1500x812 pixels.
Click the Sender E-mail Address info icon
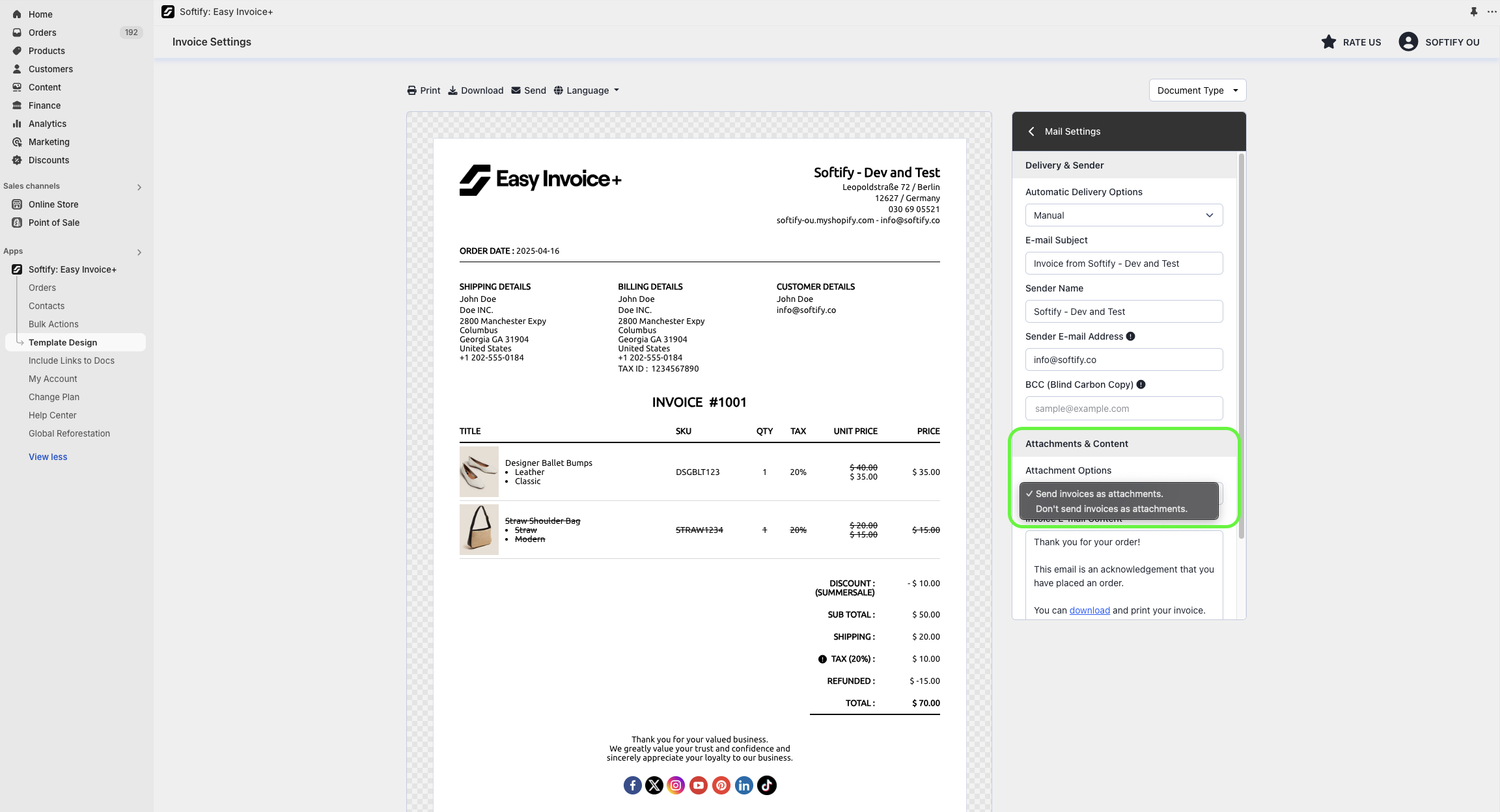point(1131,336)
